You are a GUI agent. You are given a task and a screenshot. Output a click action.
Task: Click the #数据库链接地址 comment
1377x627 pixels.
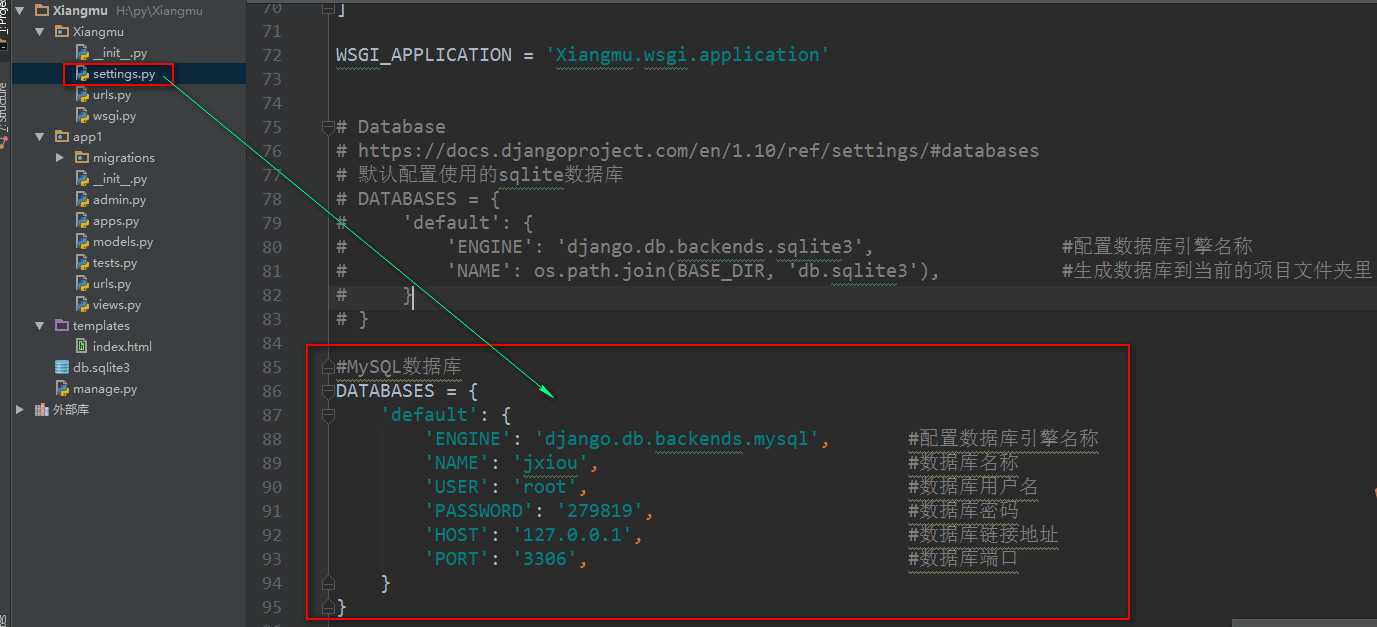click(983, 535)
